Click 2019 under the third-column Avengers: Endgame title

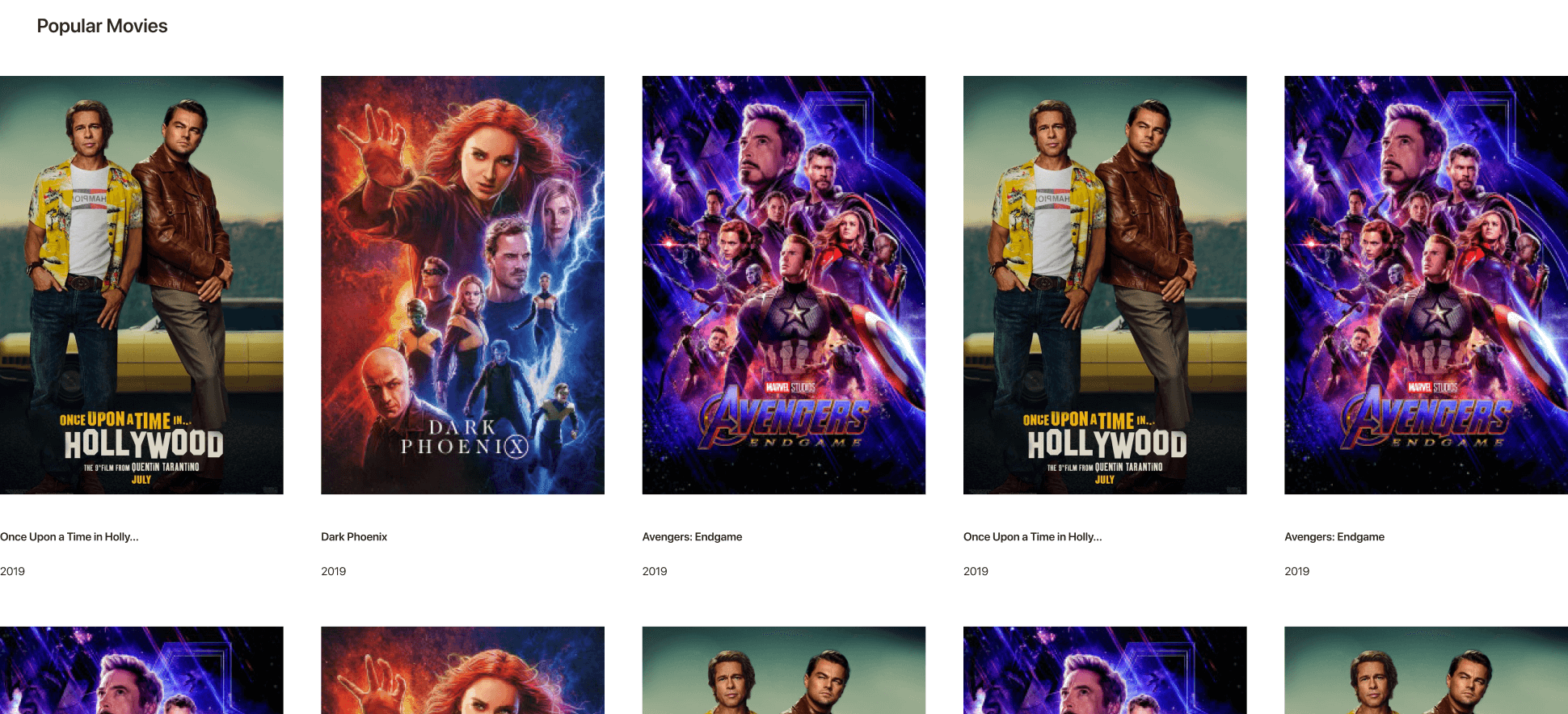(x=655, y=571)
